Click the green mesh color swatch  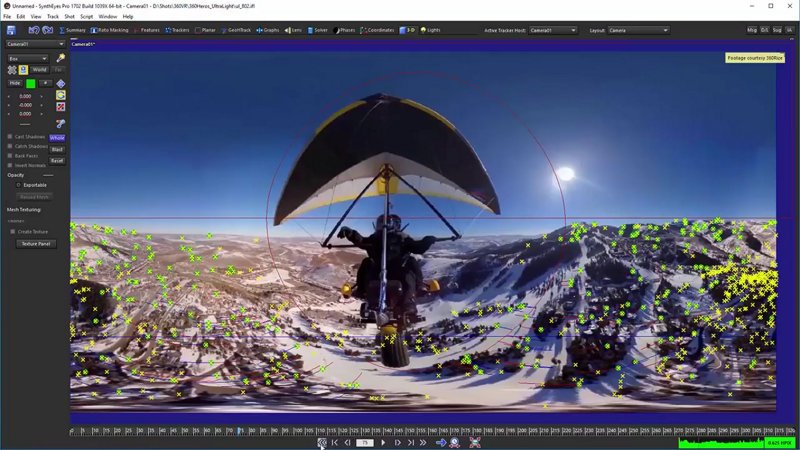[x=31, y=83]
